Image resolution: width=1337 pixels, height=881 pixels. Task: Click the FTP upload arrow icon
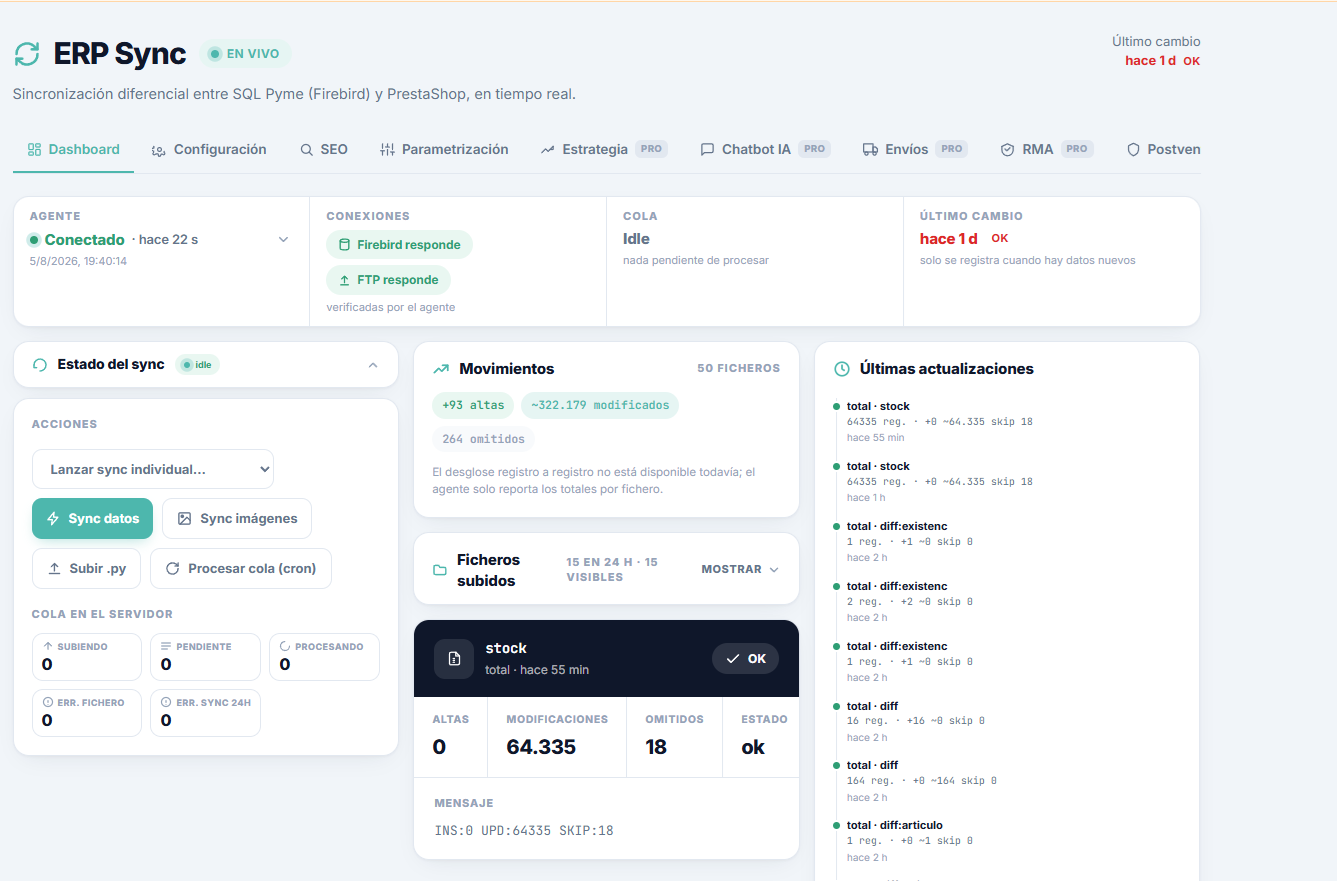[345, 281]
